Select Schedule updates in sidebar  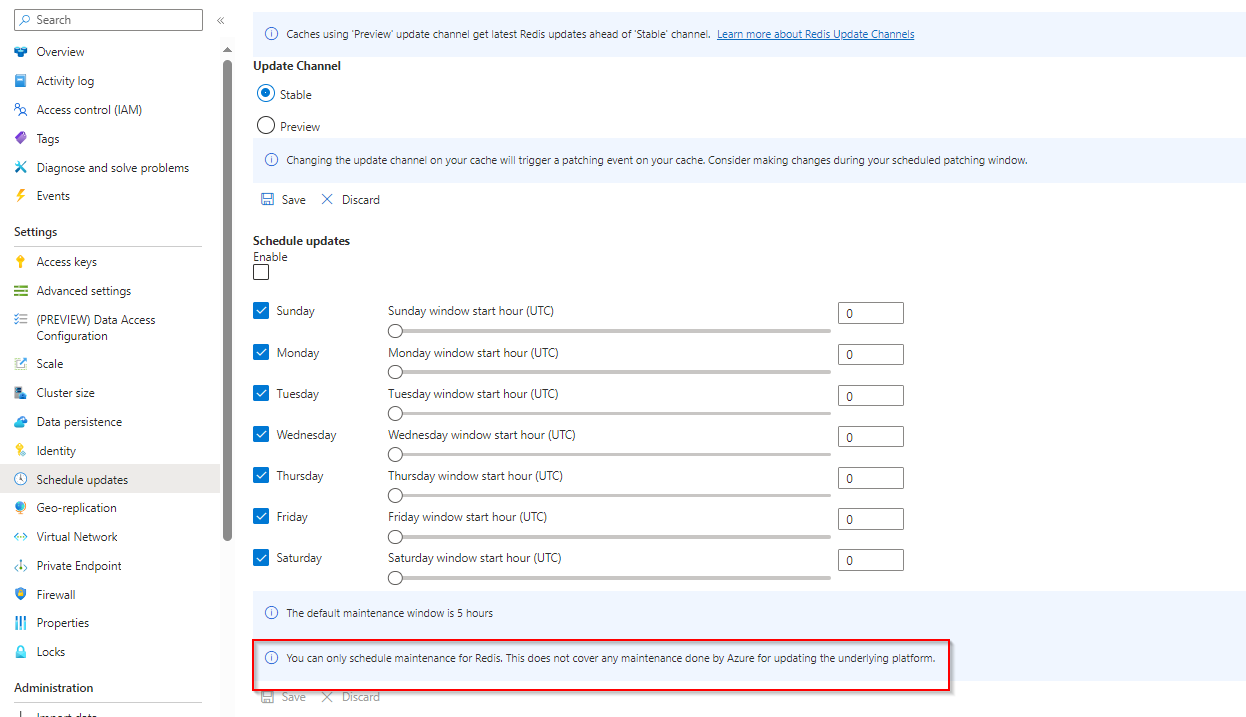pyautogui.click(x=110, y=480)
